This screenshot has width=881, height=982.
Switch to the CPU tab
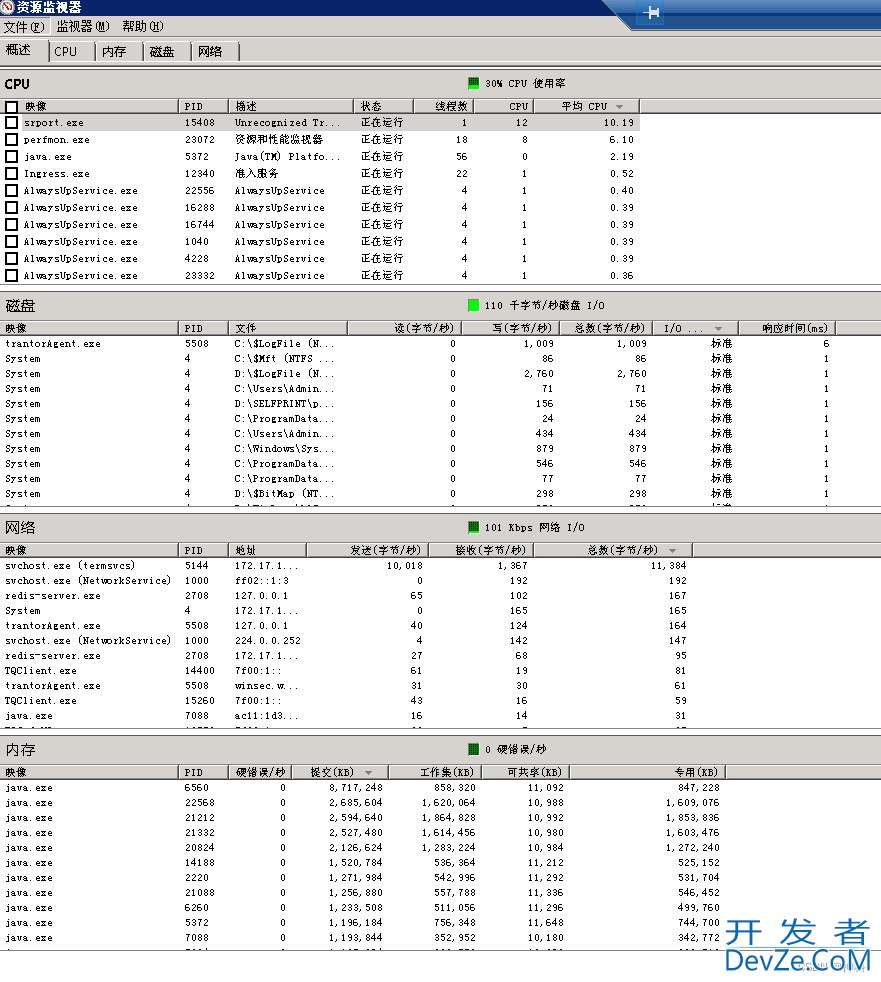(x=71, y=51)
